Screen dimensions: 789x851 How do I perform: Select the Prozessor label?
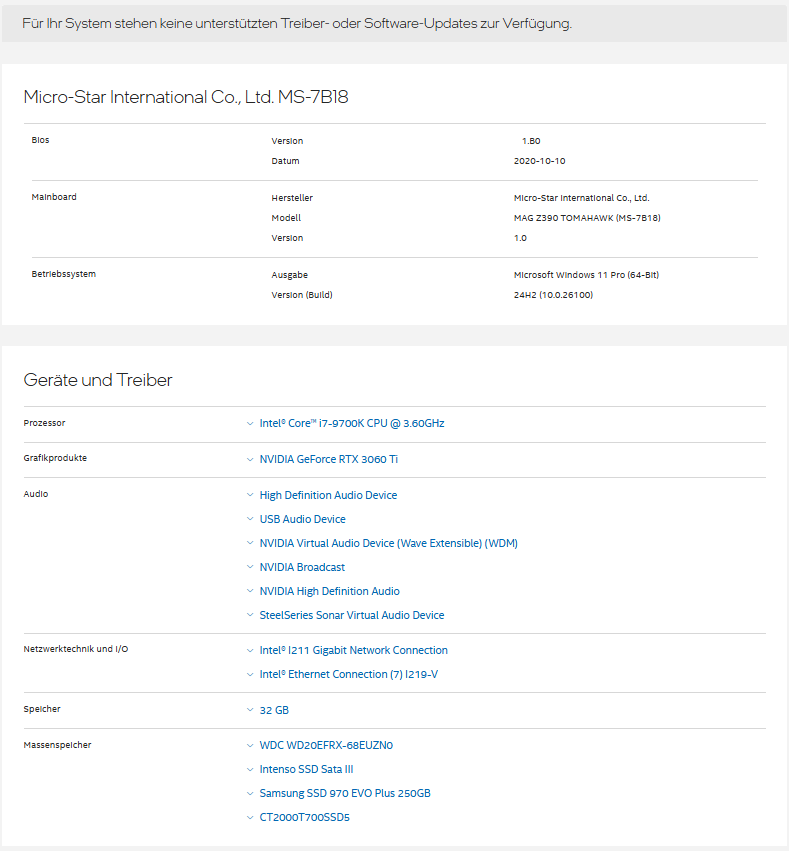44,422
